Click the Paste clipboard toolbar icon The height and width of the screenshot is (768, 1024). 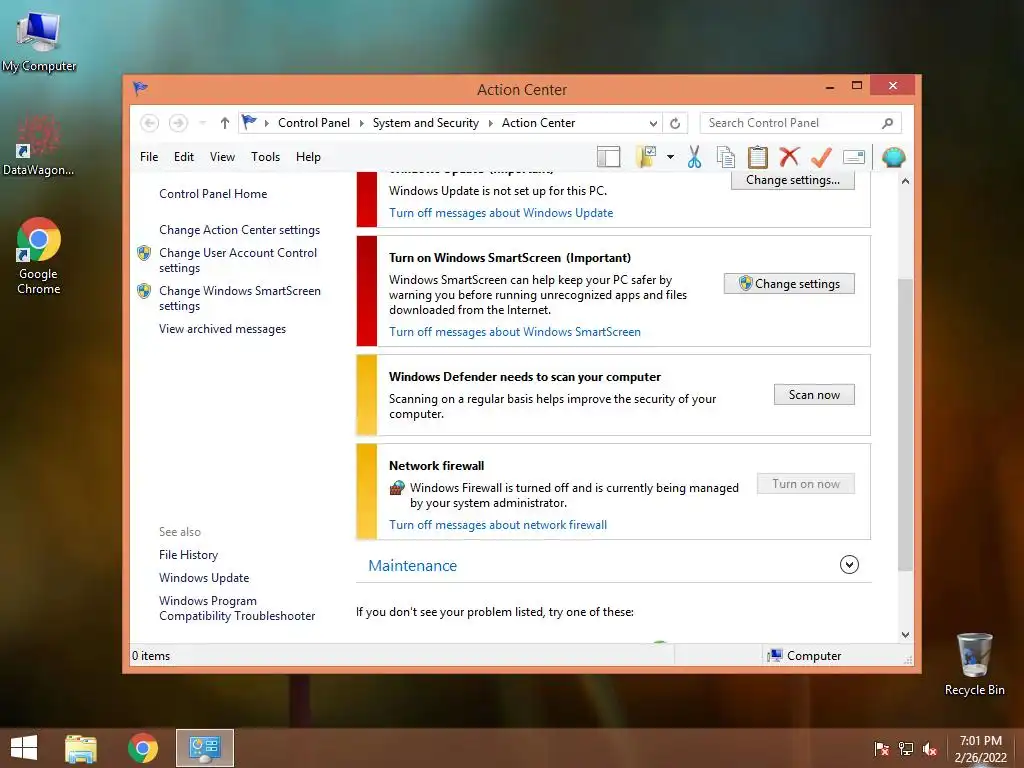(758, 157)
